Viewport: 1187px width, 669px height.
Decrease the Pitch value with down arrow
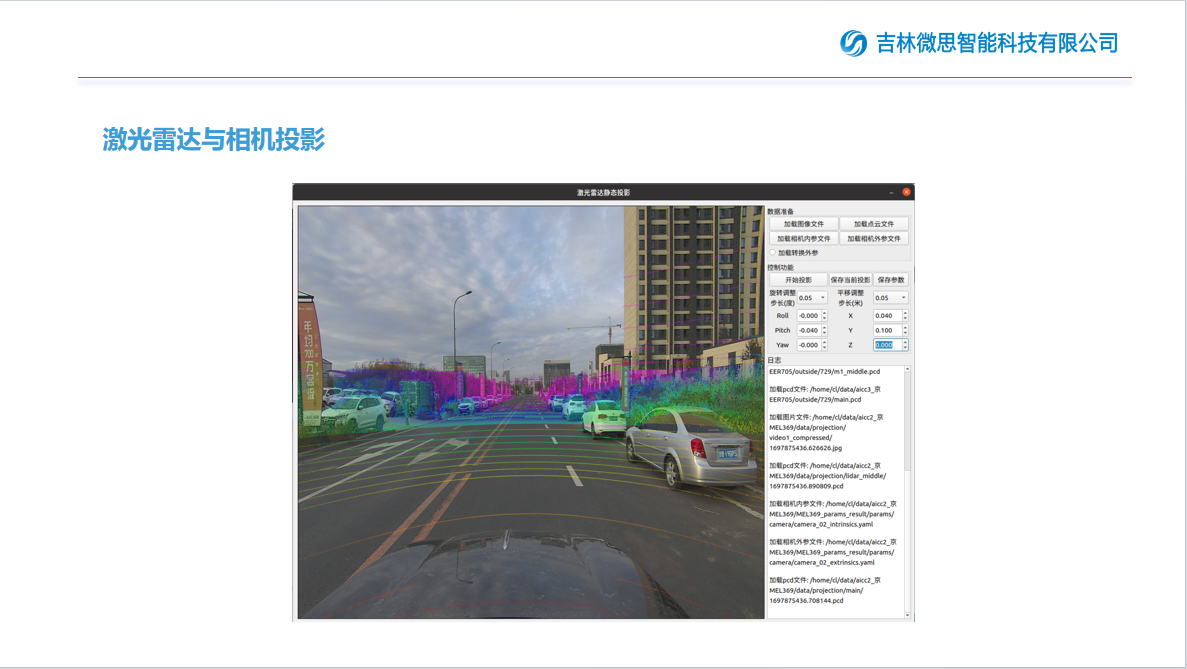tap(824, 333)
